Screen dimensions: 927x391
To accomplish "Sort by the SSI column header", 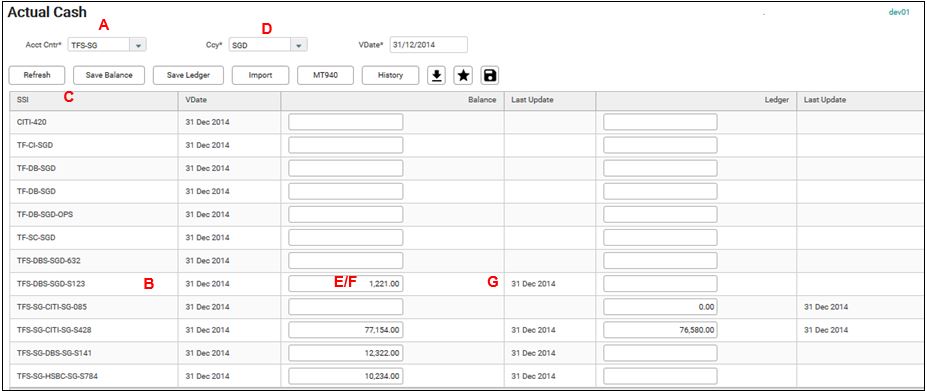I will pos(94,101).
